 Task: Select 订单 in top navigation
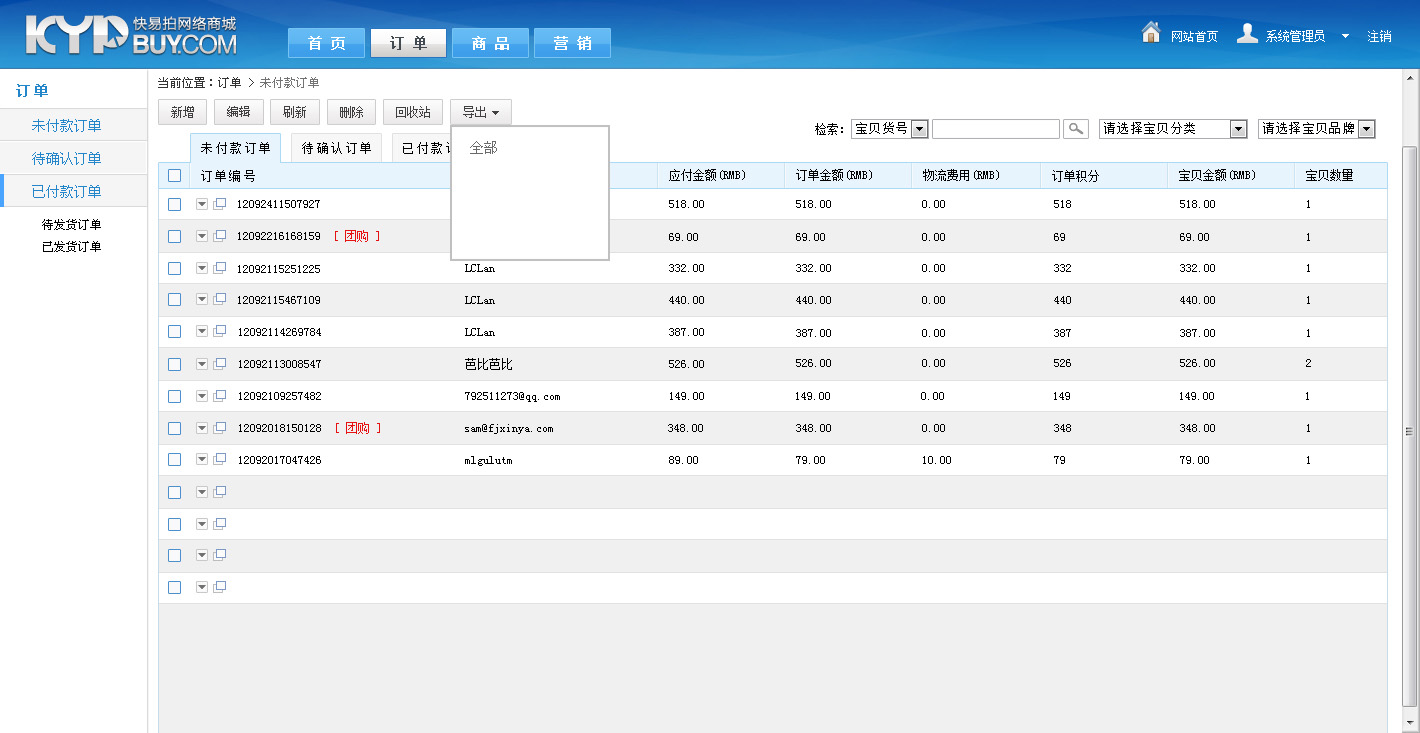pos(408,43)
